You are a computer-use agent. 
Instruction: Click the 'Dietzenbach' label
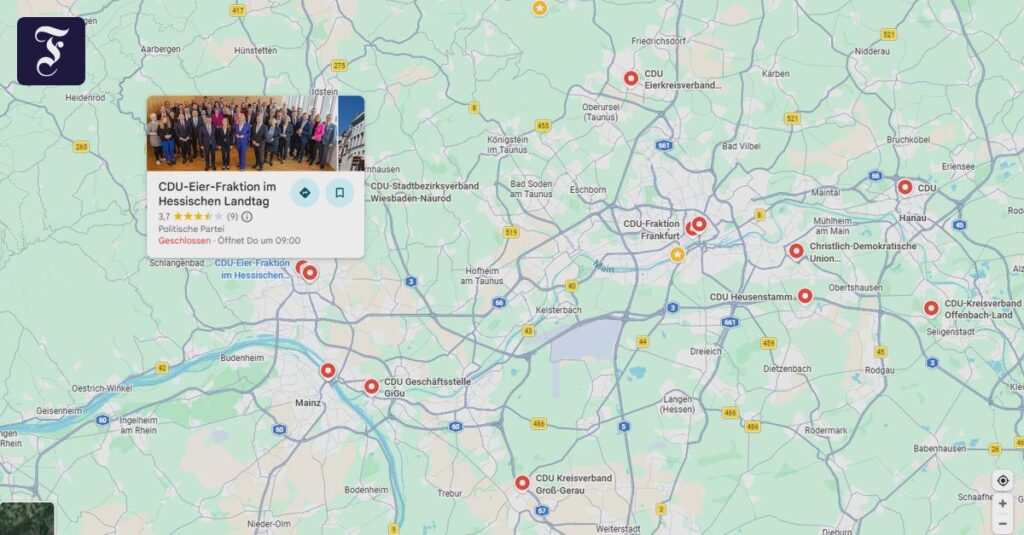point(787,369)
